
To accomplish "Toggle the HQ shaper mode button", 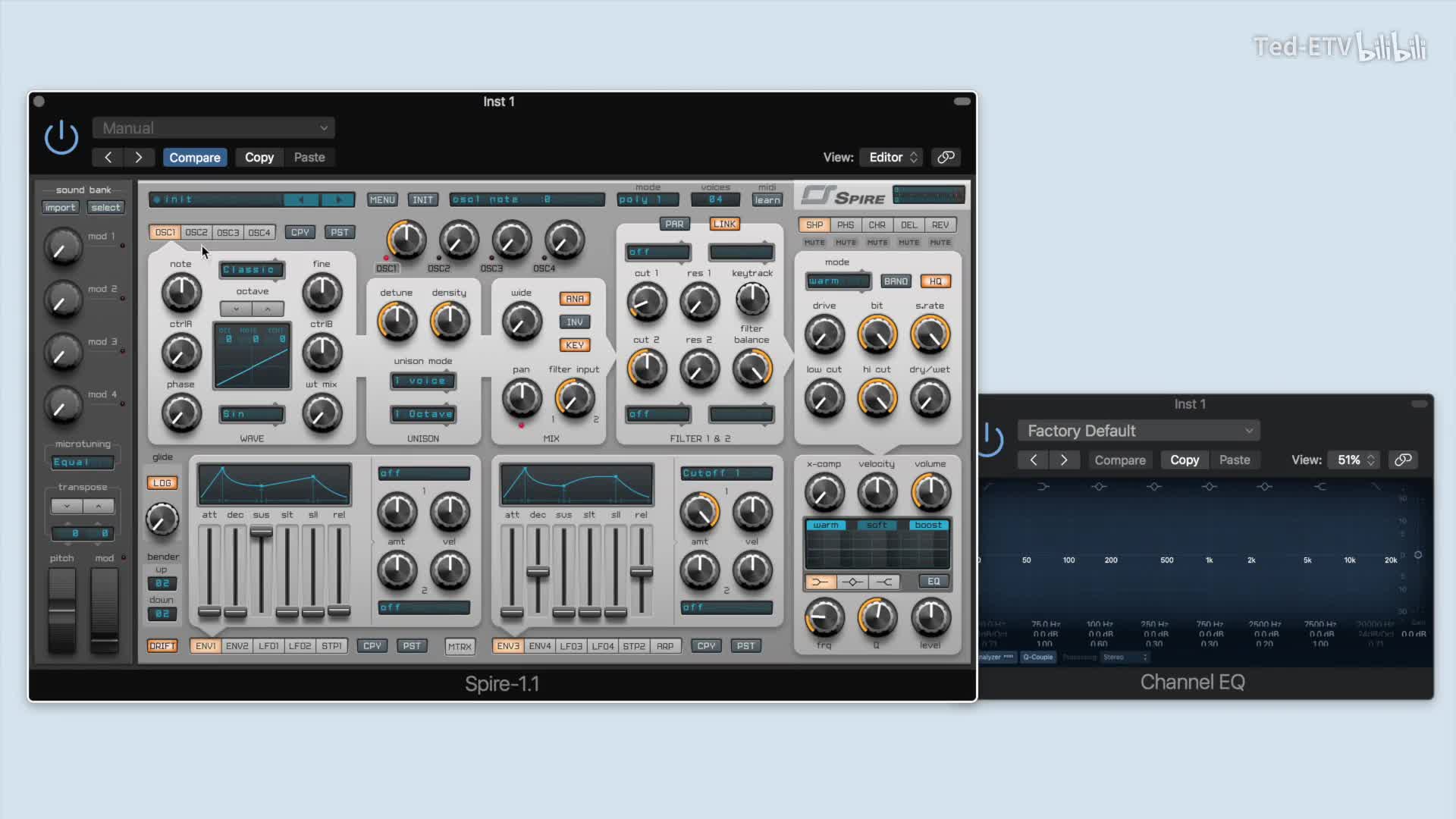I will pyautogui.click(x=935, y=281).
